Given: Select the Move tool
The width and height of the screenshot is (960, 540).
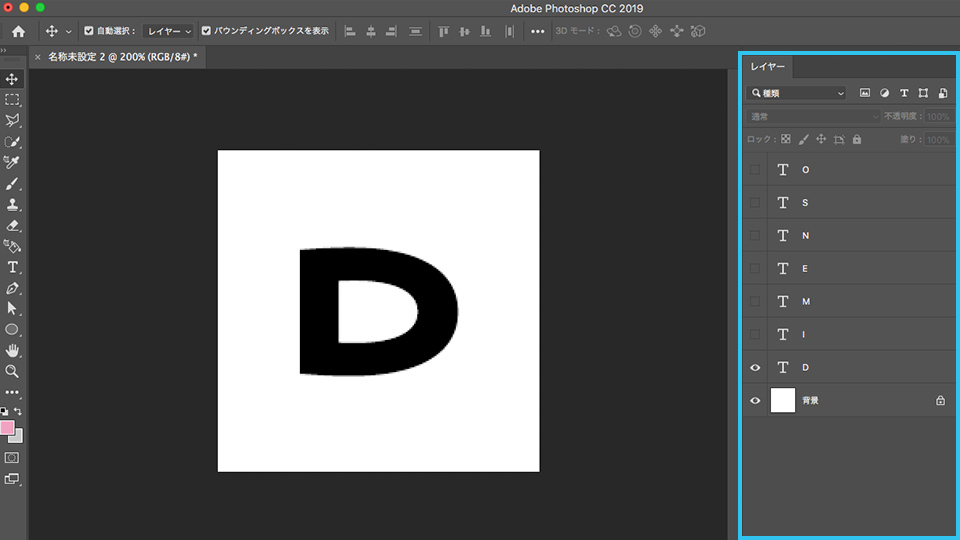Looking at the screenshot, I should point(12,79).
